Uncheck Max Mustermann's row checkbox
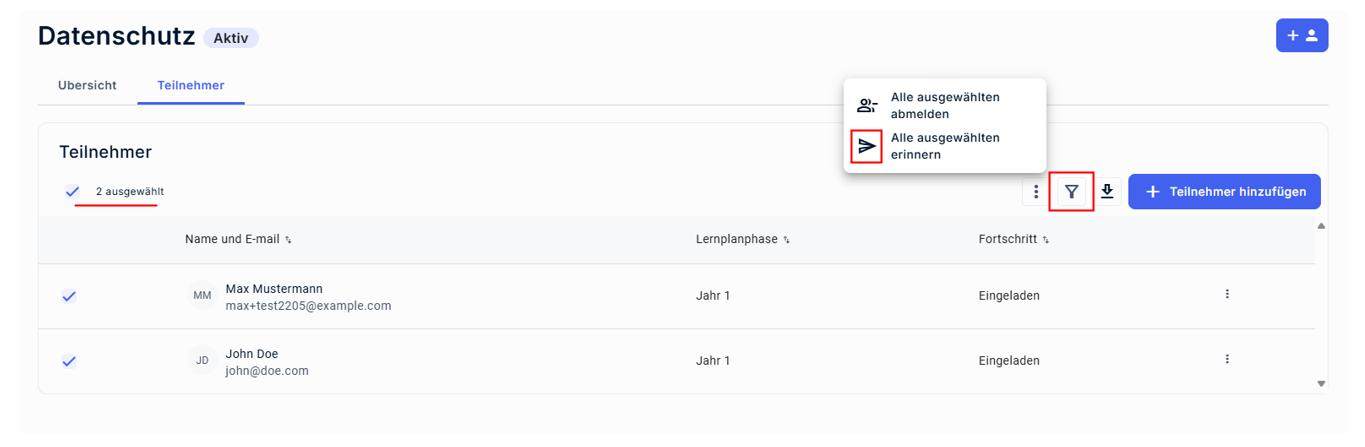Screen dimensions: 1365x447 69,296
